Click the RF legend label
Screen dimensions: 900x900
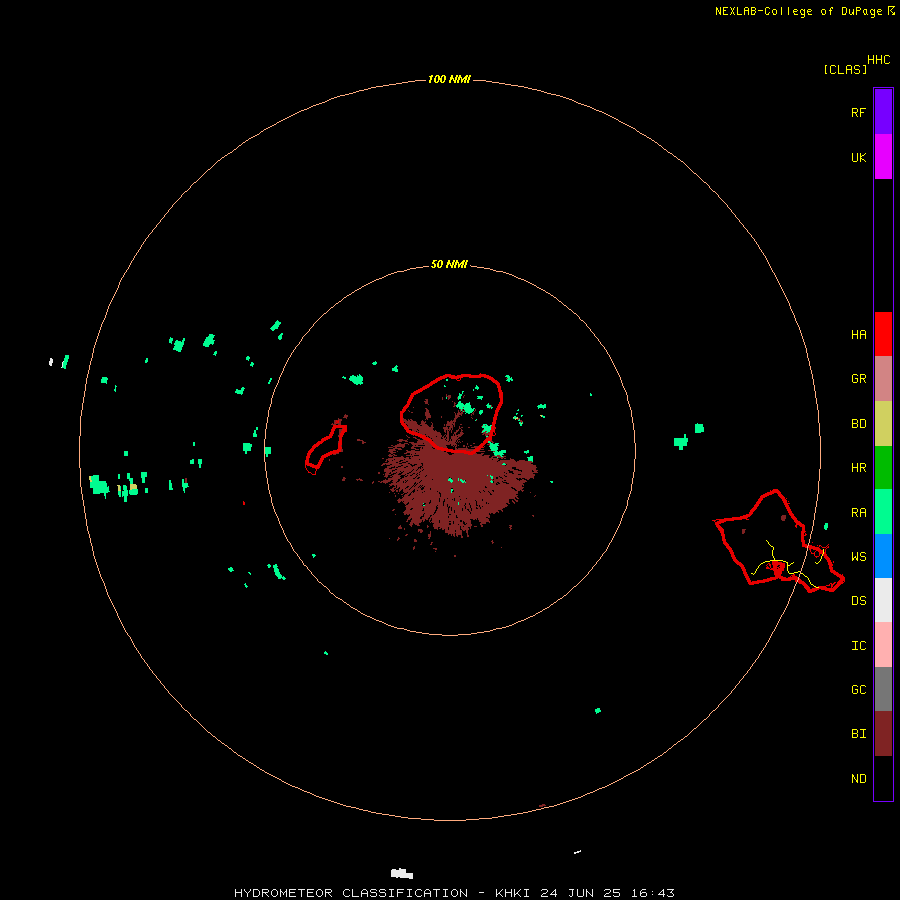click(858, 113)
